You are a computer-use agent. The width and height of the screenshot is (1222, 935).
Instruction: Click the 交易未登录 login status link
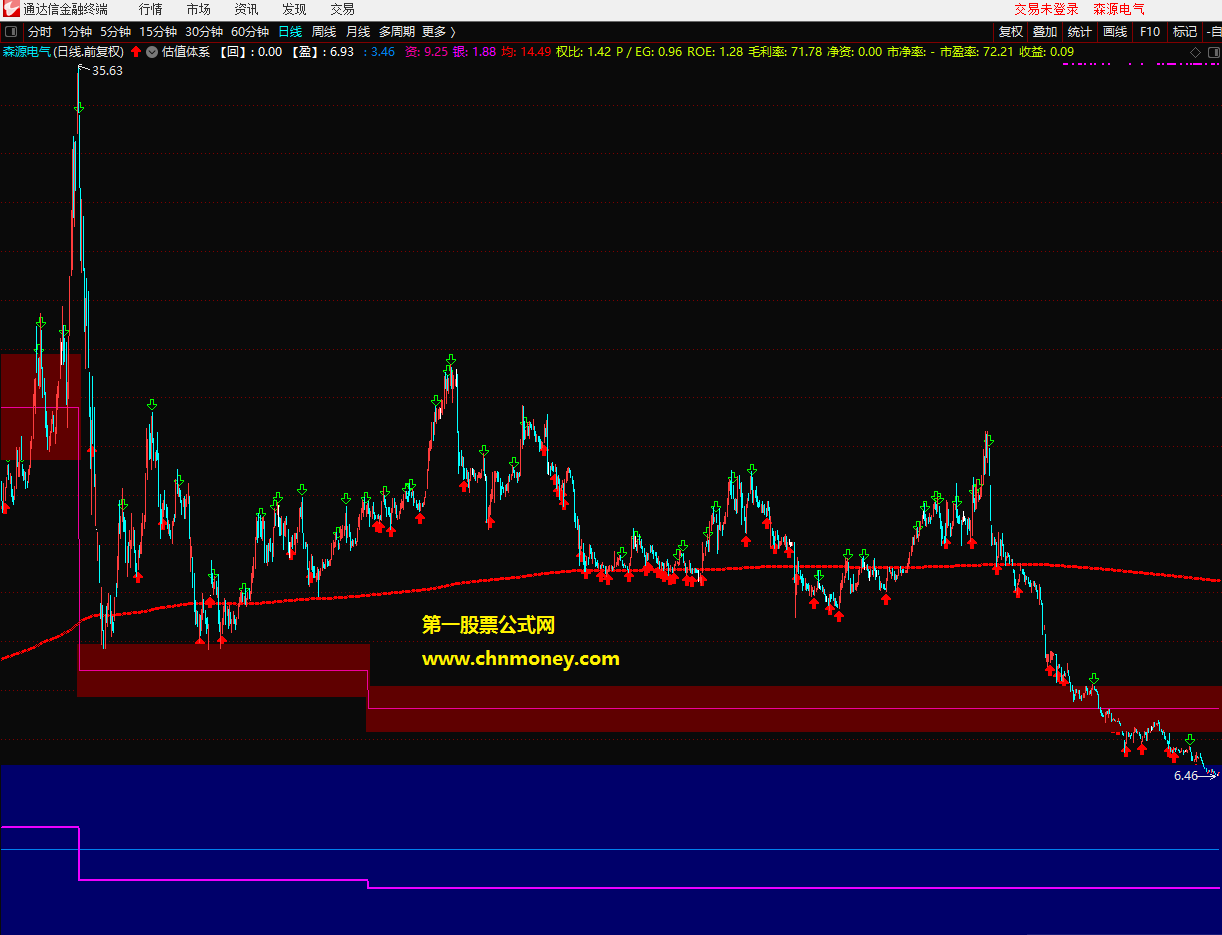[1046, 9]
